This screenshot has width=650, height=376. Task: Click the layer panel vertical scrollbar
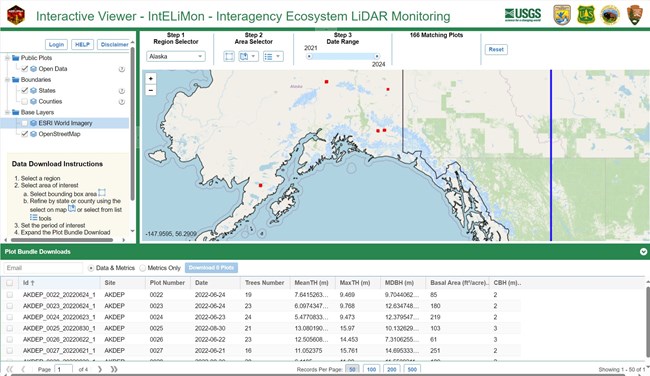coord(133,123)
